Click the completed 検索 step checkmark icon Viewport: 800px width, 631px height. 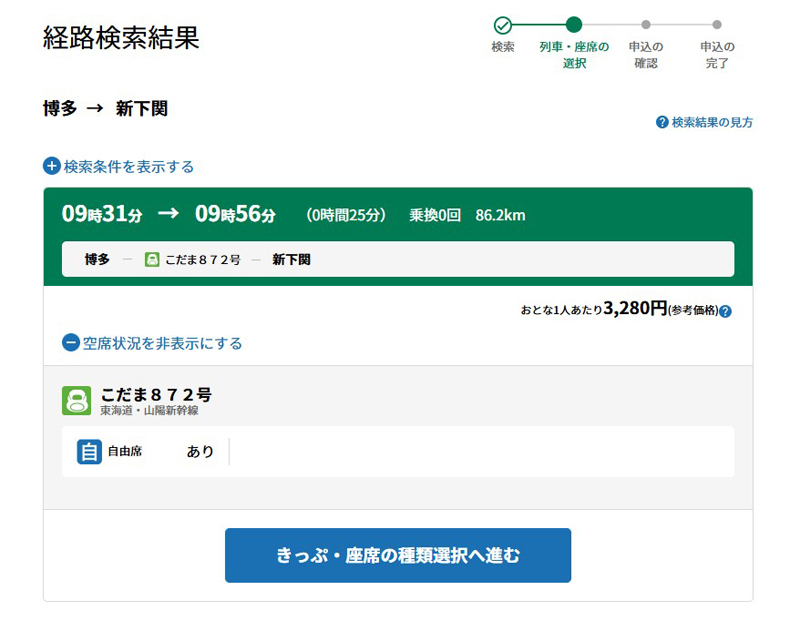point(503,25)
